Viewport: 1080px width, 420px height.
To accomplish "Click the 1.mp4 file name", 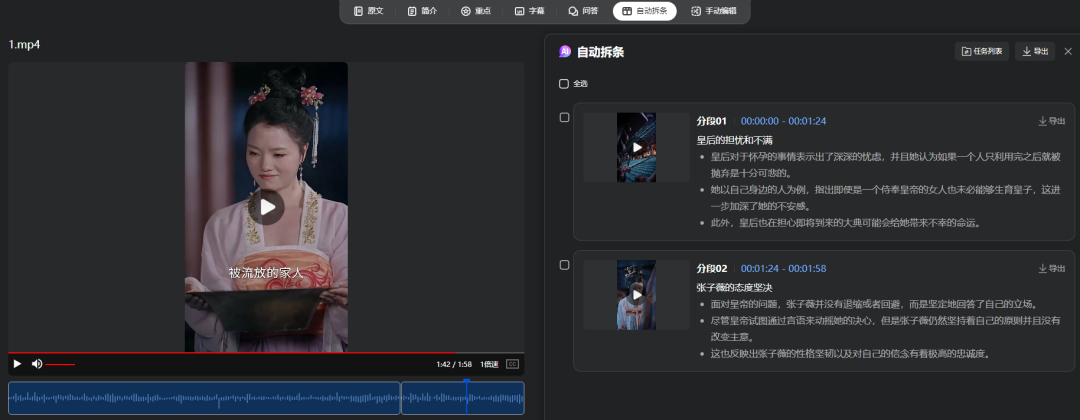I will [x=24, y=45].
